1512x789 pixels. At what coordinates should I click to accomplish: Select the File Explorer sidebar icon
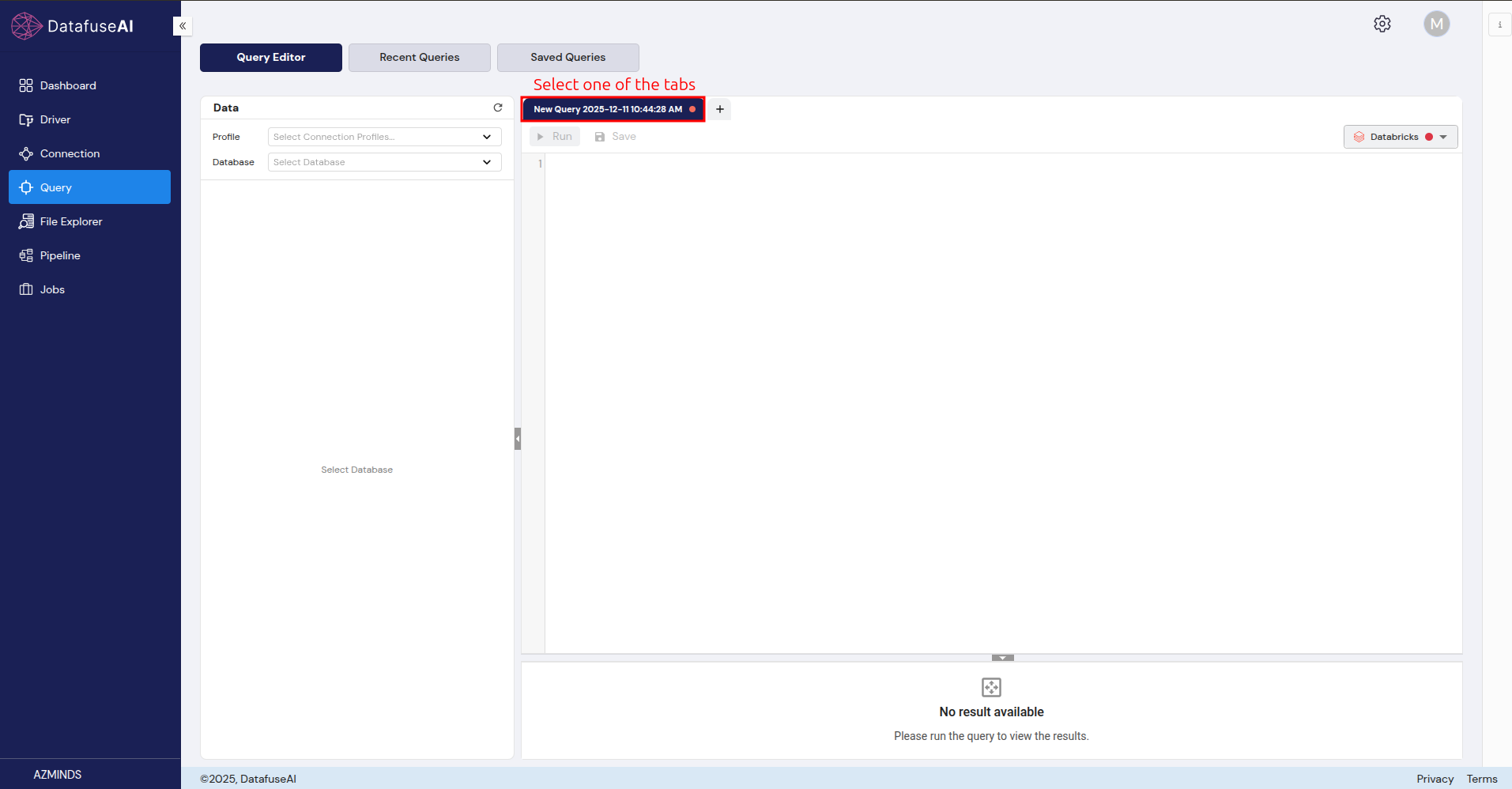(71, 221)
